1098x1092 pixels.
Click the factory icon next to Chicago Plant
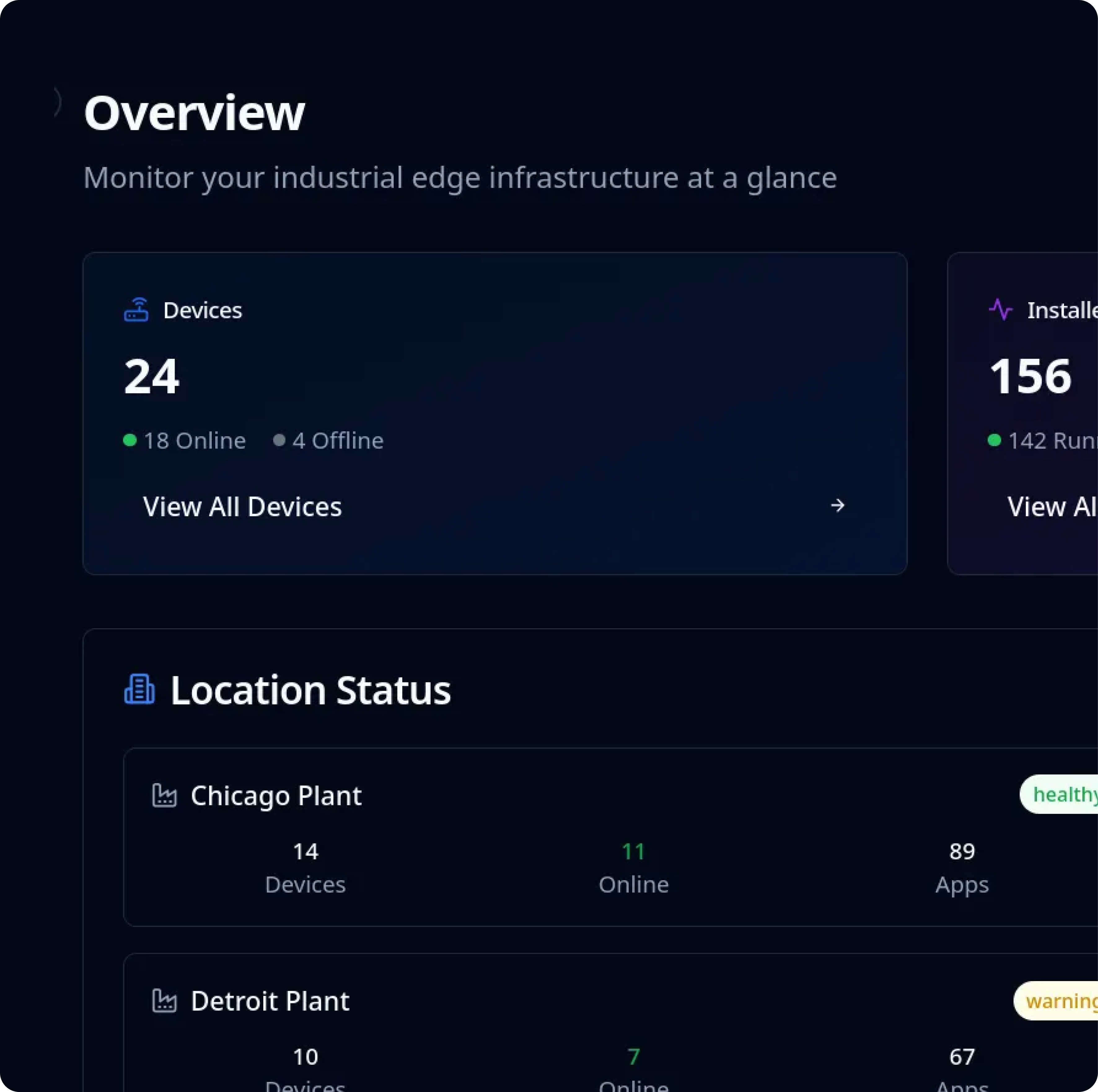coord(164,796)
